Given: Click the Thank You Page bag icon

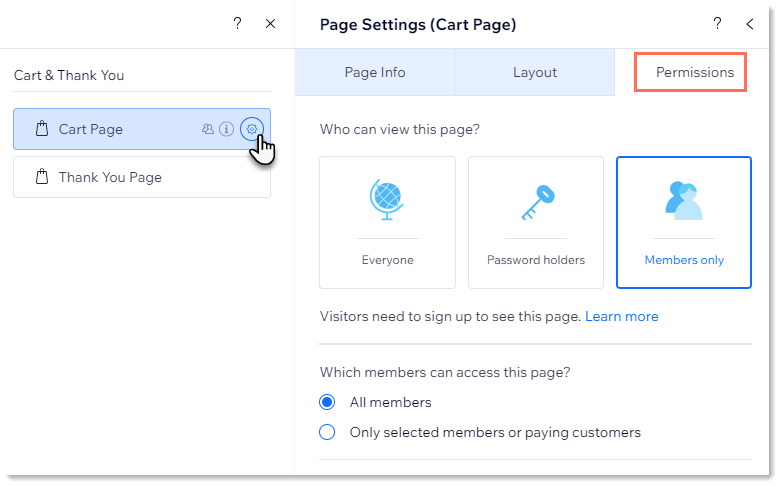Looking at the screenshot, I should [42, 177].
